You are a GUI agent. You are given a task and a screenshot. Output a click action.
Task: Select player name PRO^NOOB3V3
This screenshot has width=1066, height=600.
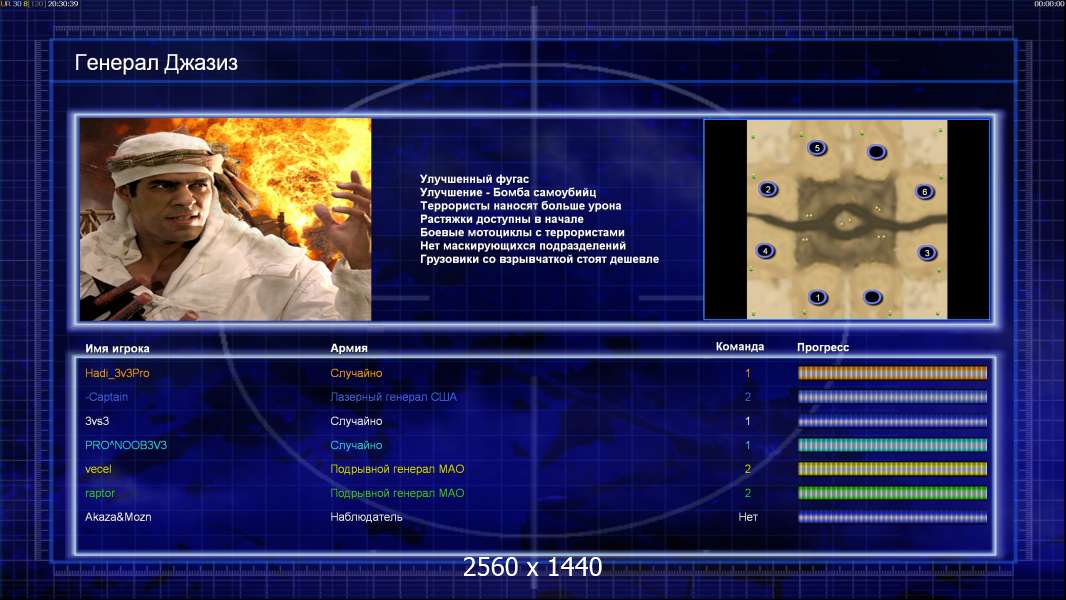[x=126, y=445]
